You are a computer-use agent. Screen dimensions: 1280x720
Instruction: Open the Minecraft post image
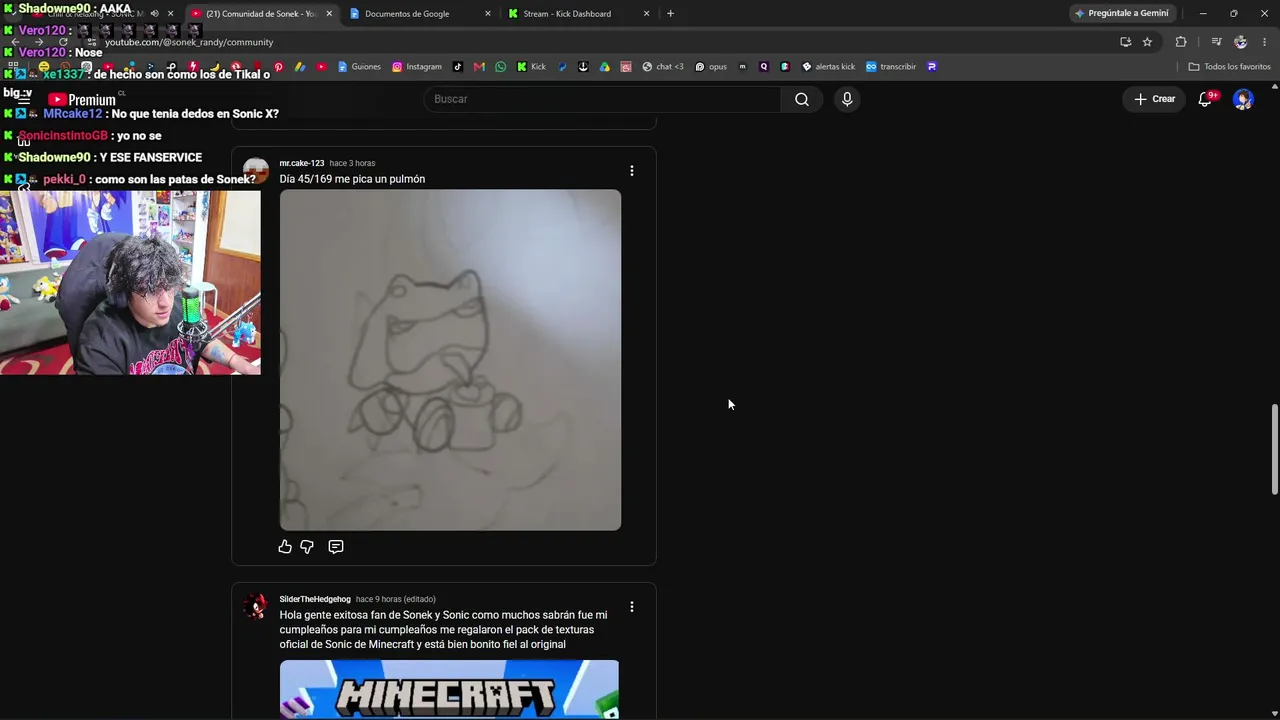pos(449,690)
